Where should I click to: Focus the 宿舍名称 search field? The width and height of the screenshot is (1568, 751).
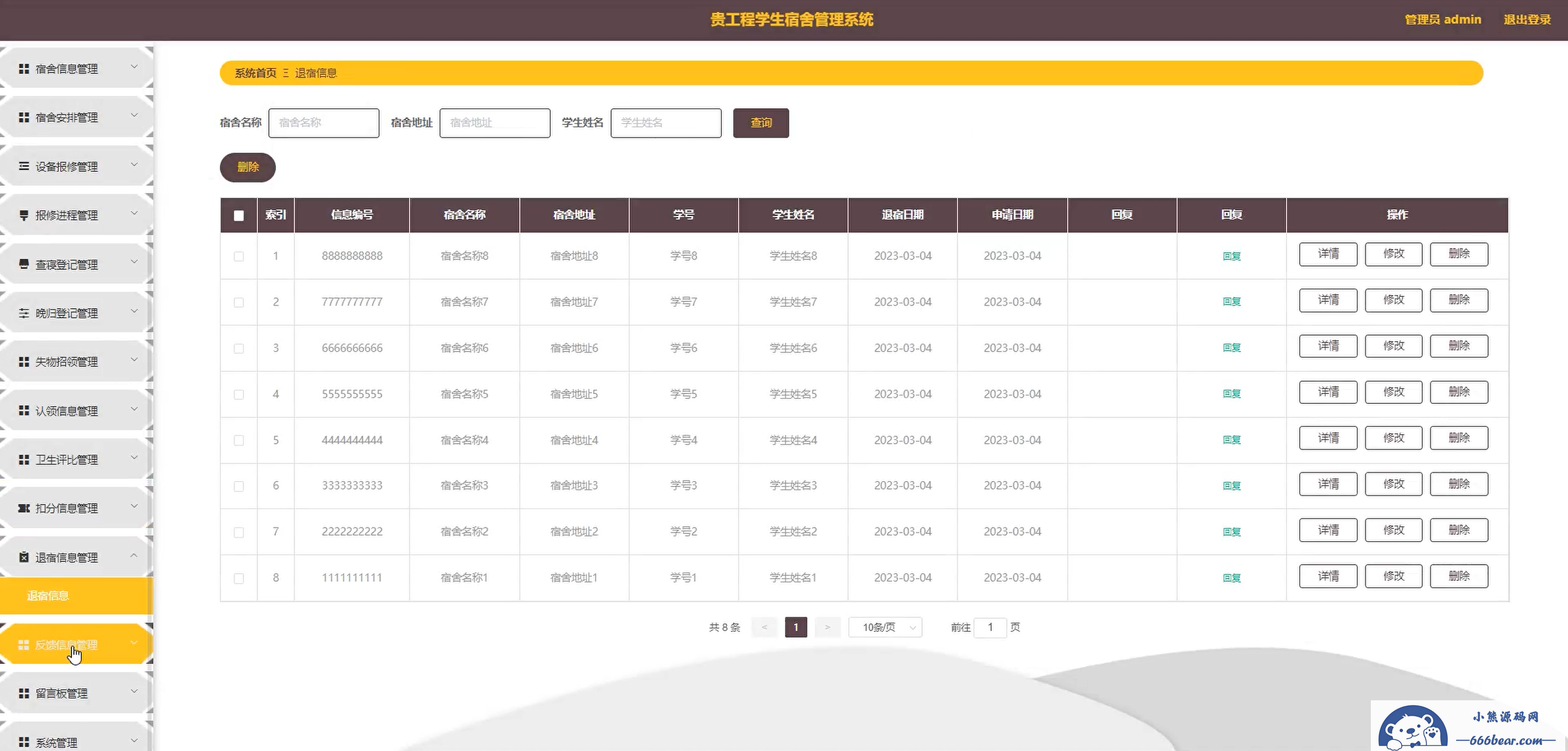[324, 123]
